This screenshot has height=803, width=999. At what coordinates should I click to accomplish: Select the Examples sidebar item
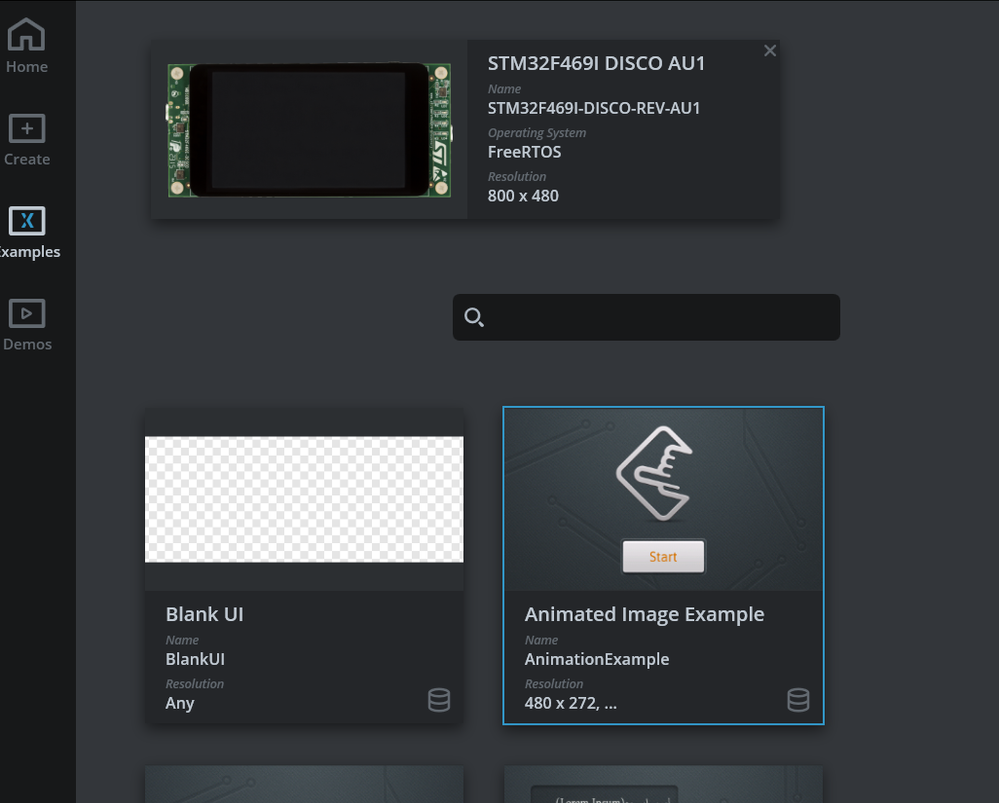coord(27,233)
